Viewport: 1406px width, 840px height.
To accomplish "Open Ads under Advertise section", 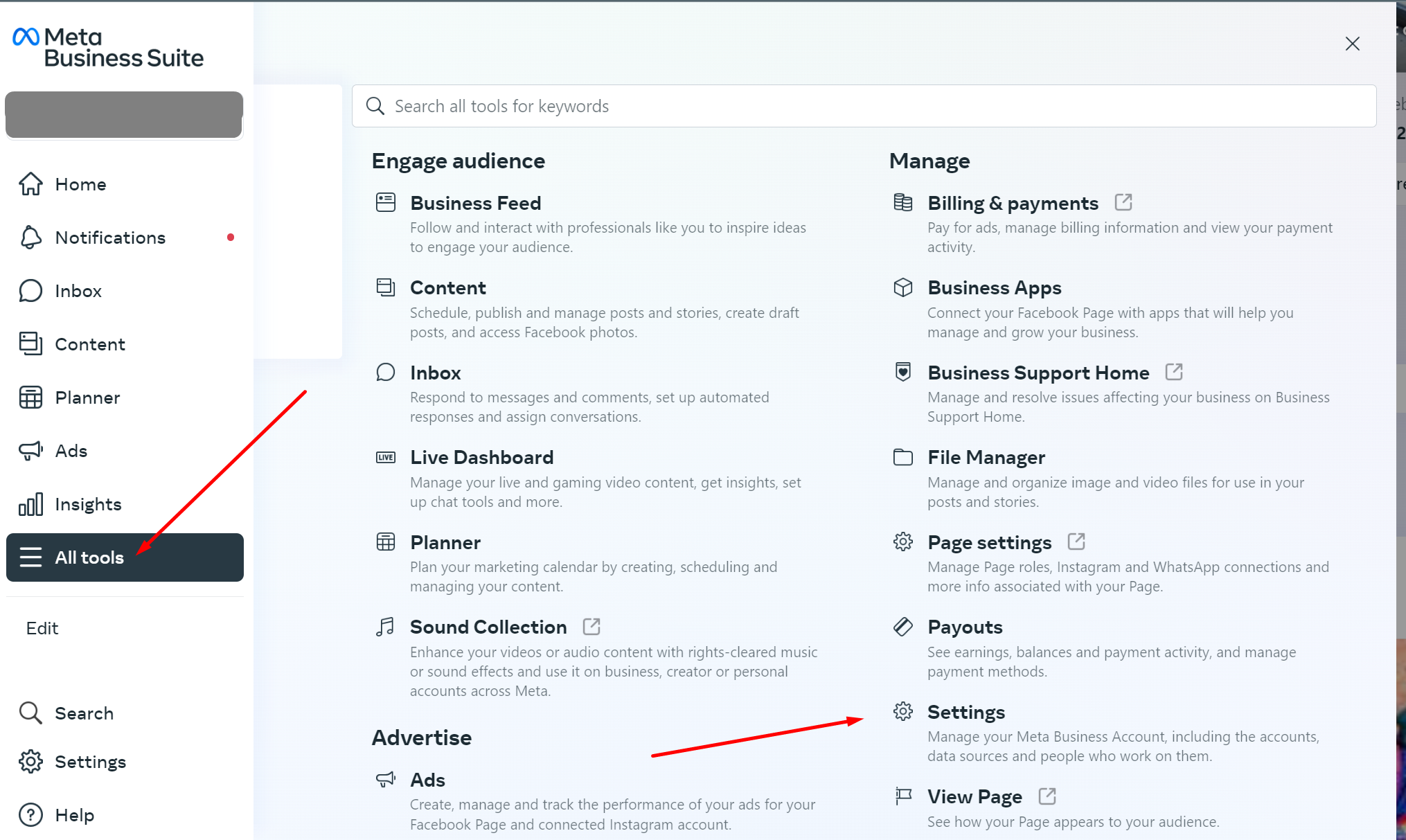I will 427,780.
